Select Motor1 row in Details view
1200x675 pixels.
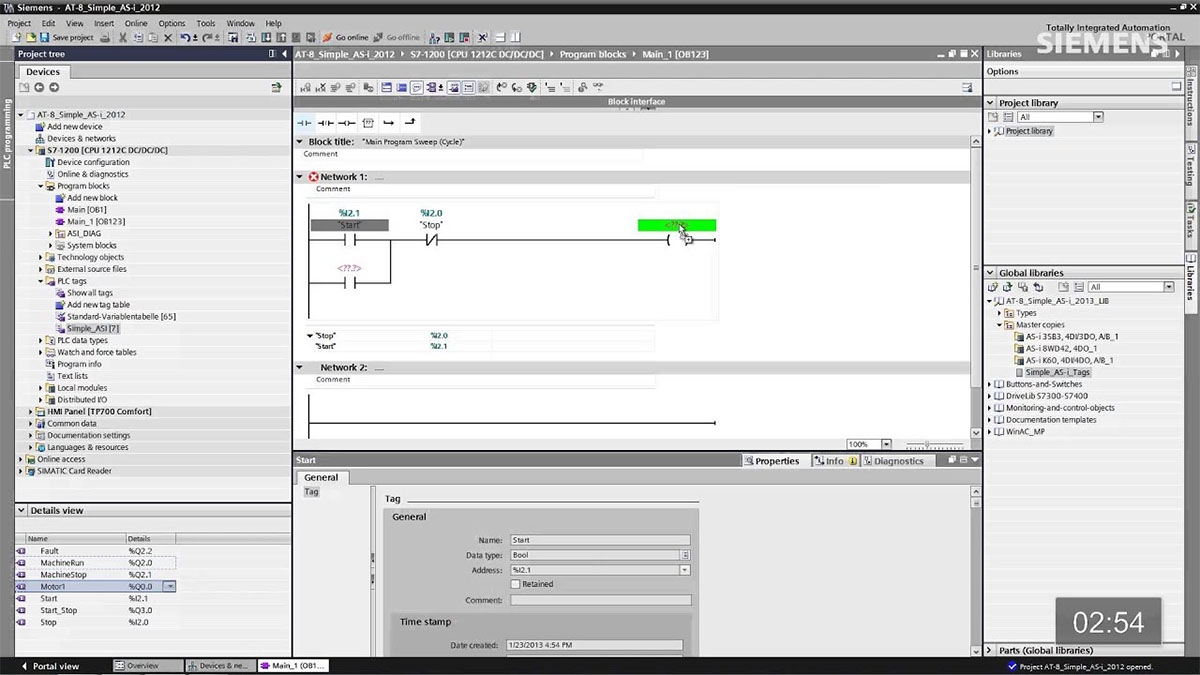(96, 587)
